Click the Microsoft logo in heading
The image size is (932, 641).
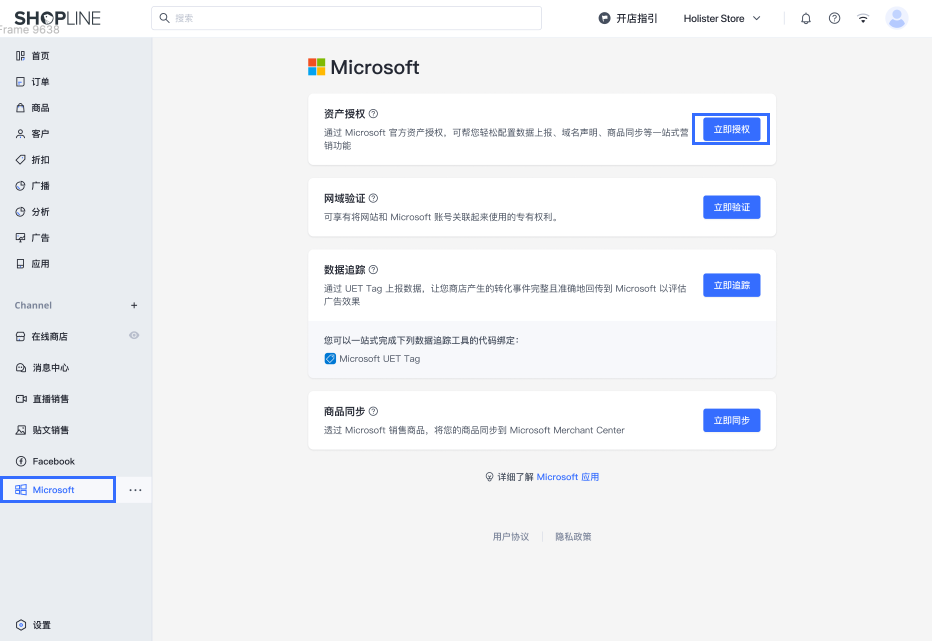[x=316, y=67]
